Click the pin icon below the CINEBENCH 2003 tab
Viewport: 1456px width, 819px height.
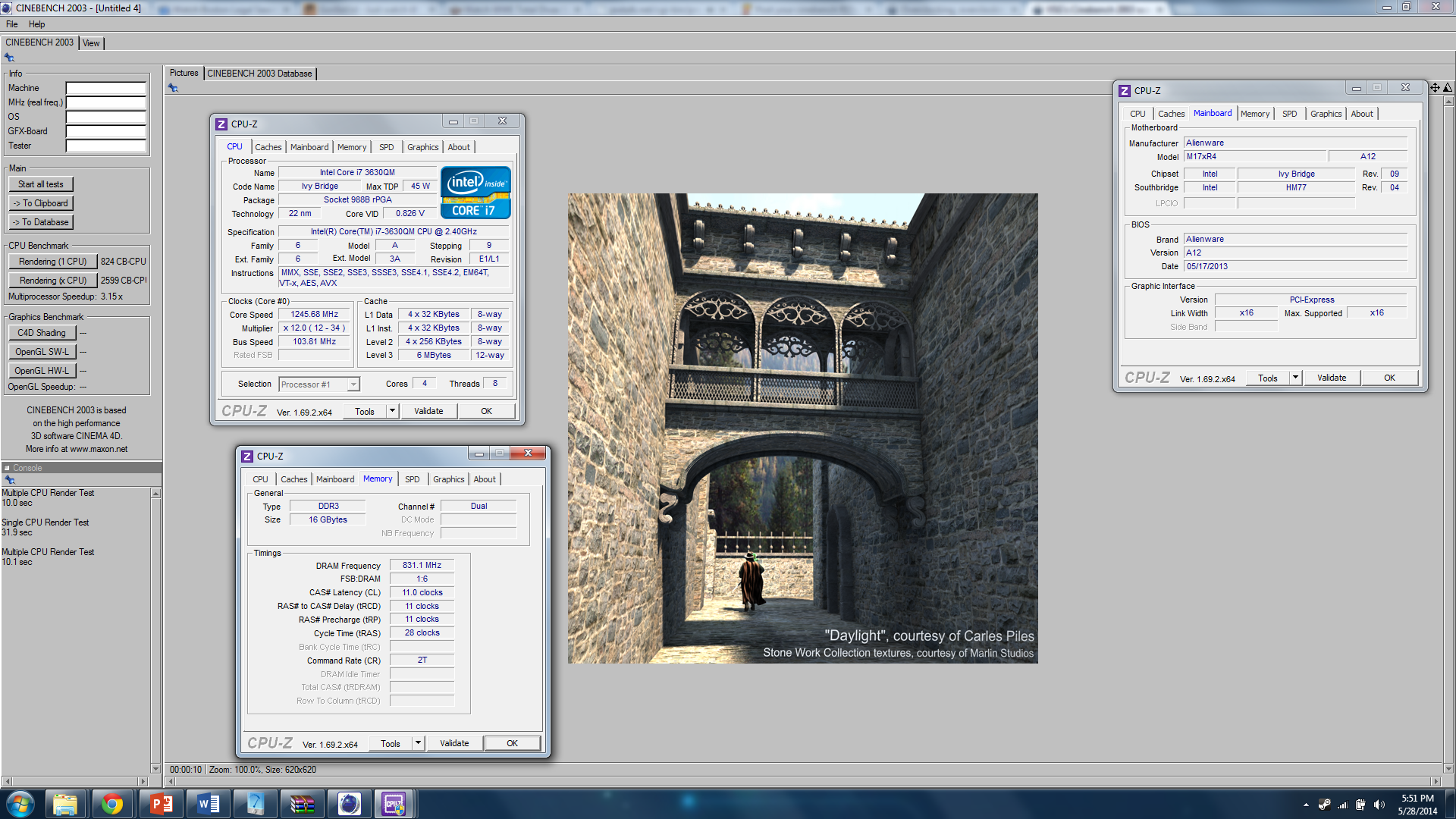9,58
